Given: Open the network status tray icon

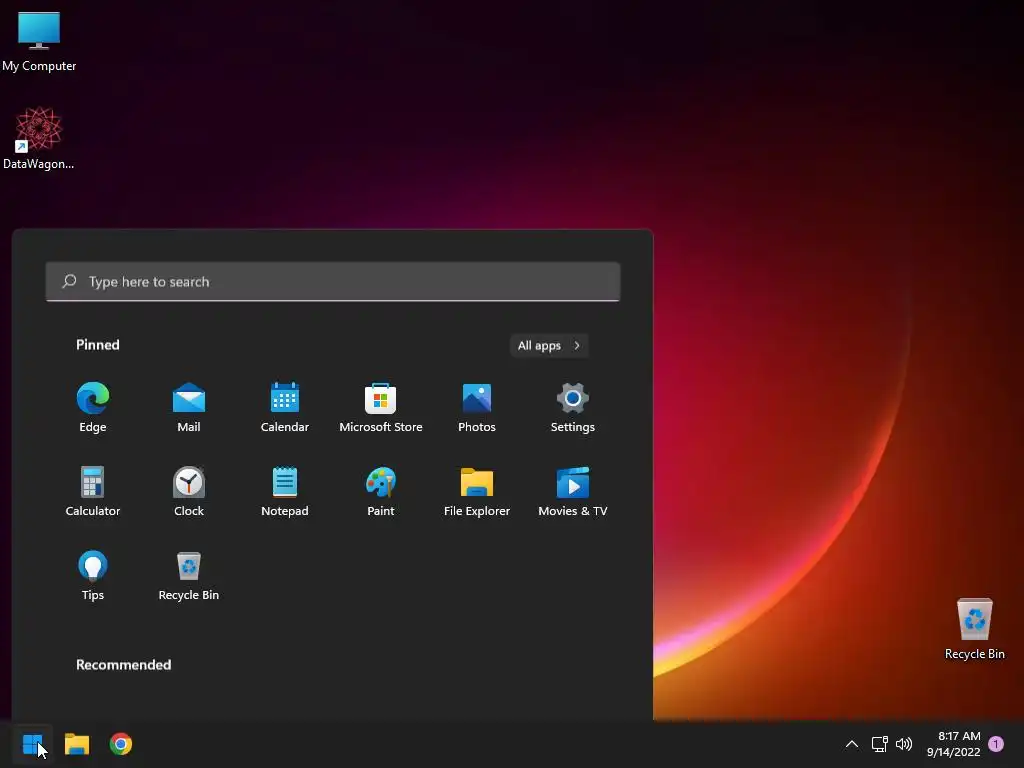Looking at the screenshot, I should (x=880, y=744).
